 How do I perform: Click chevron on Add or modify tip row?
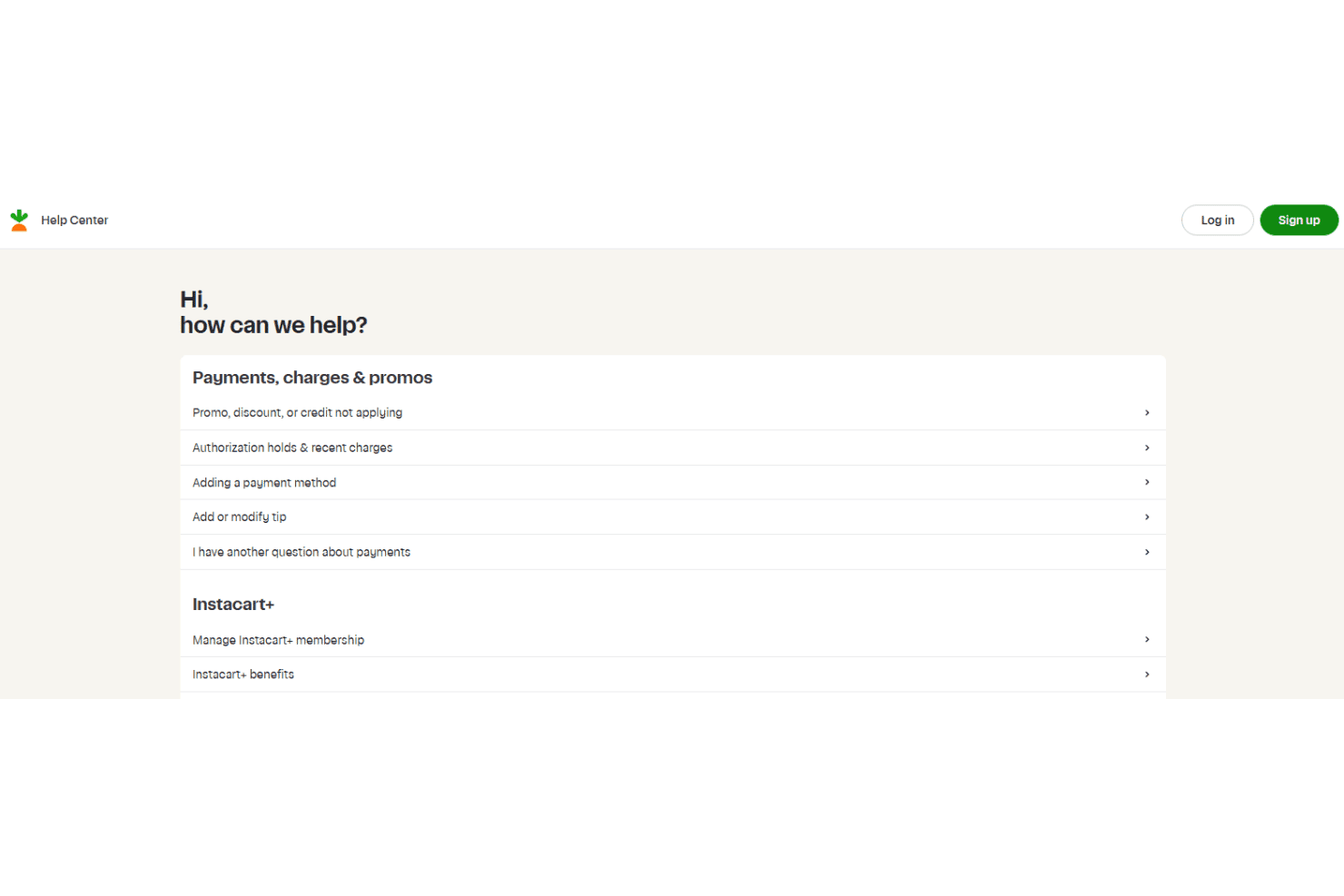pyautogui.click(x=1147, y=517)
